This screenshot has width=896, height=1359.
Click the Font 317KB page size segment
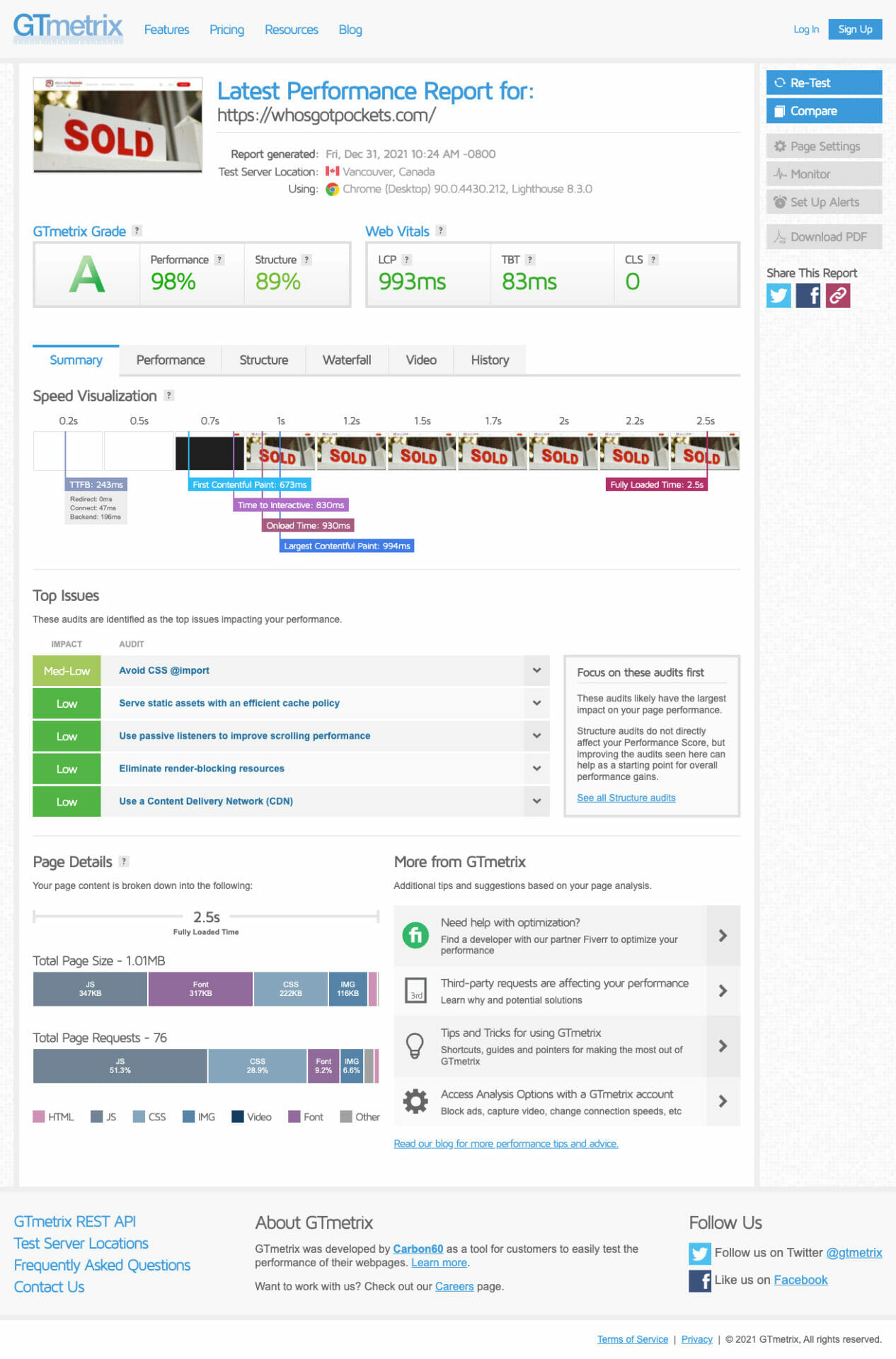200,989
